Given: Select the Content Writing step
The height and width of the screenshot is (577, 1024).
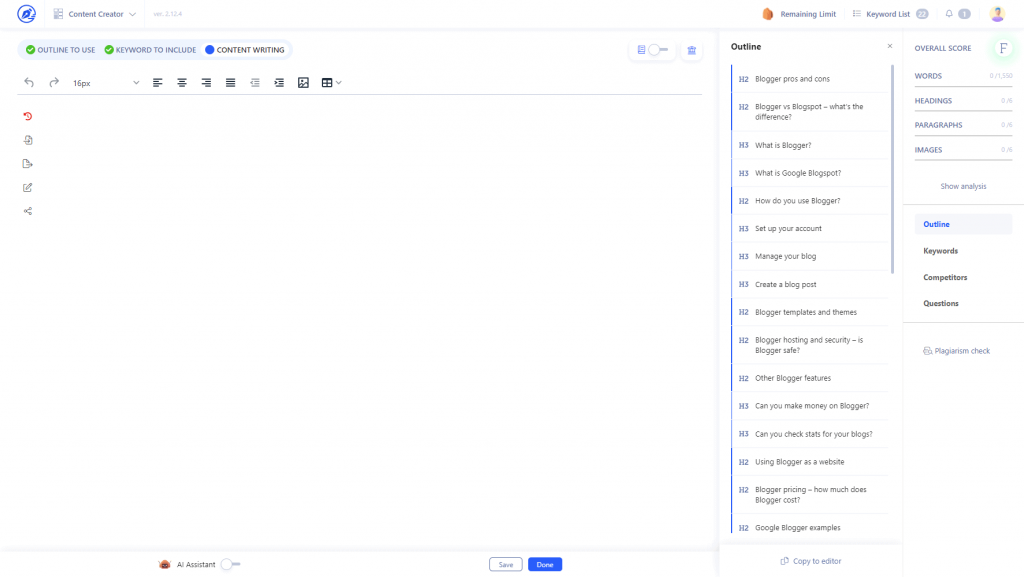Looking at the screenshot, I should (245, 50).
